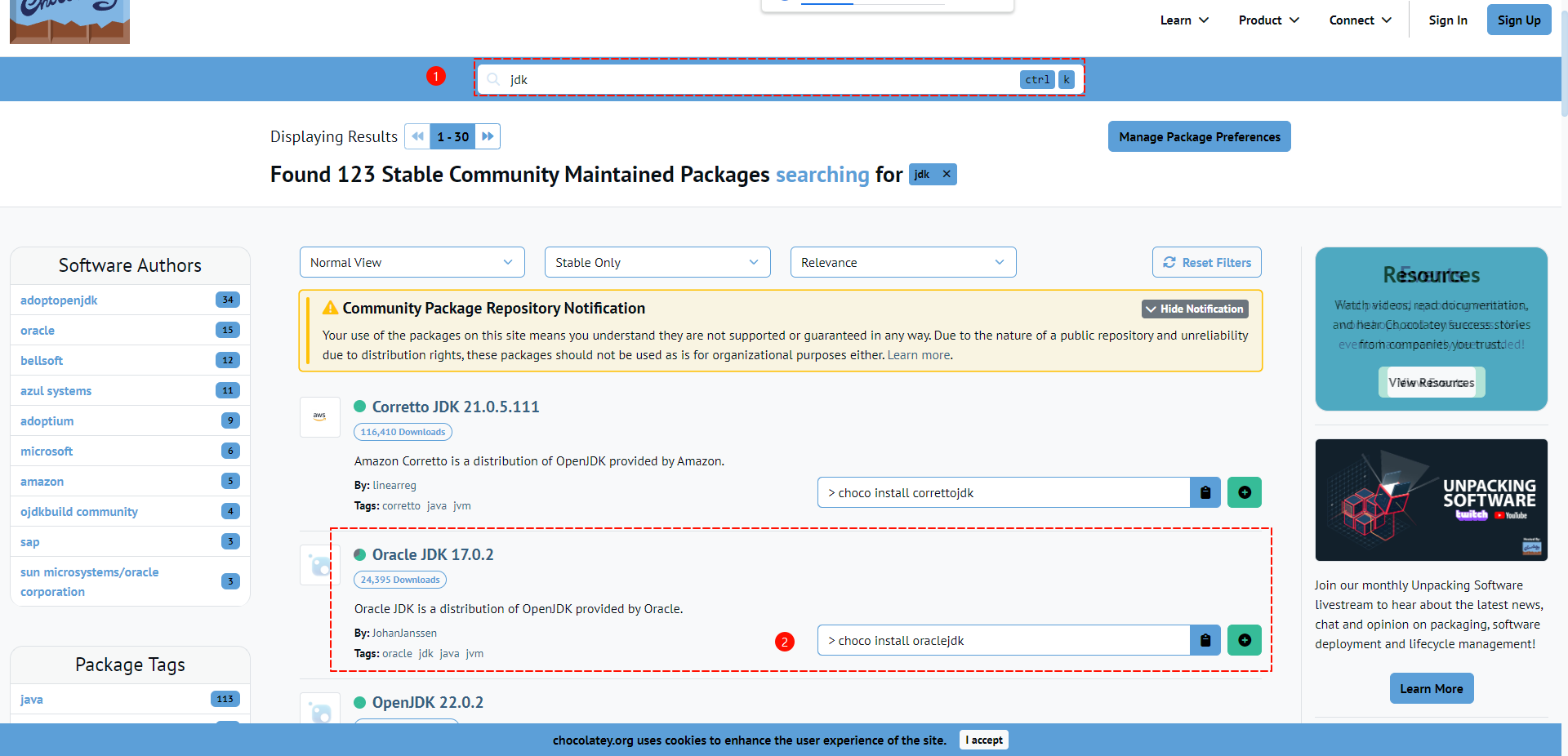
Task: Go to previous results page arrow
Action: pyautogui.click(x=417, y=136)
